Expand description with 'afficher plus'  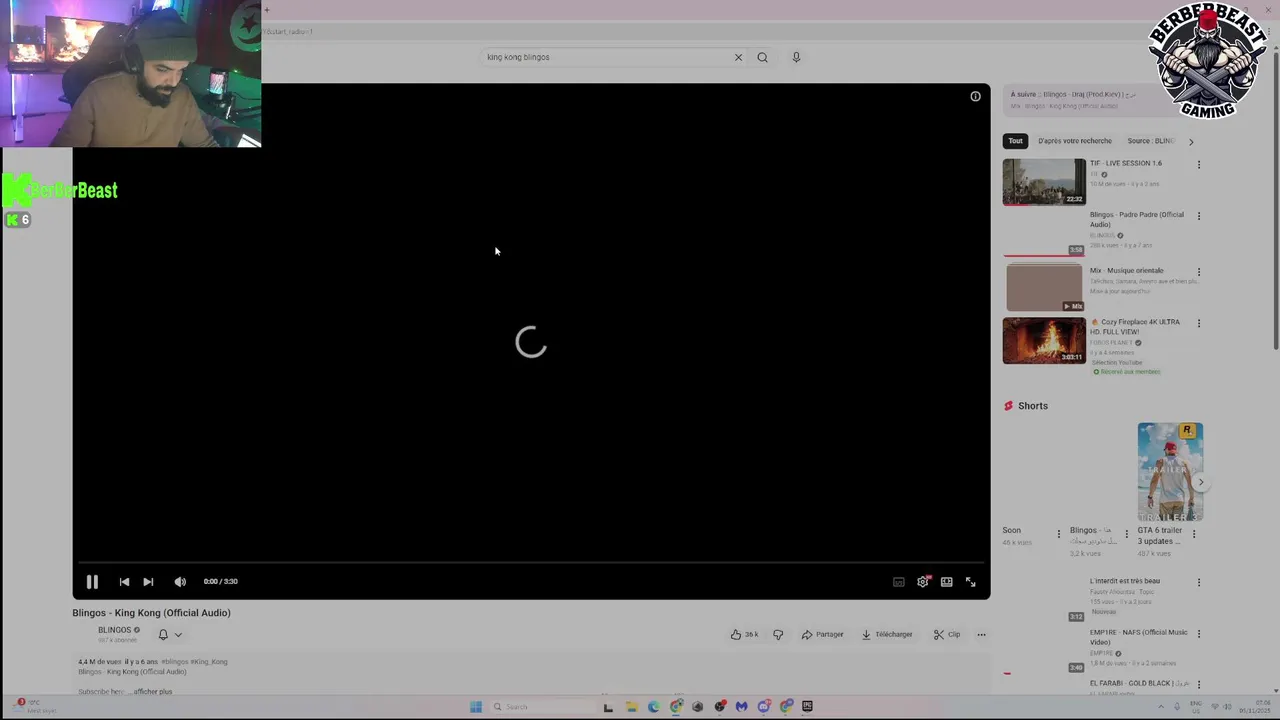point(151,692)
